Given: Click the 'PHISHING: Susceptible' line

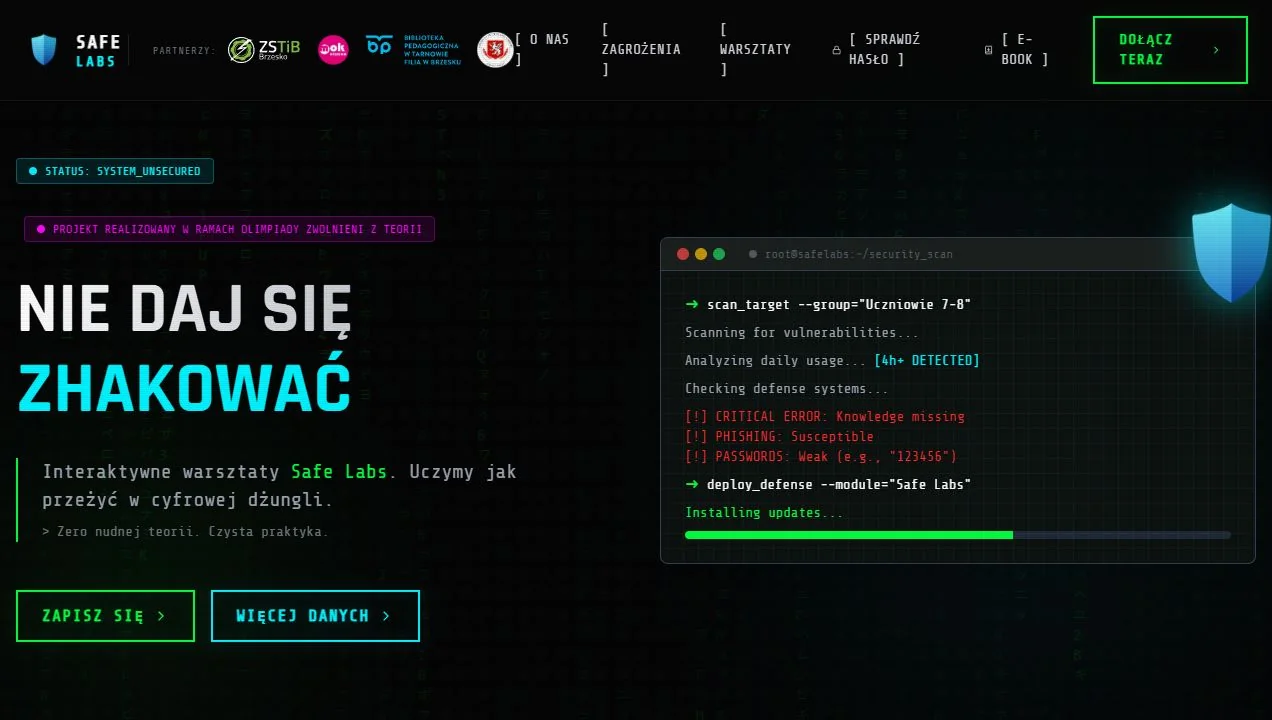Looking at the screenshot, I should point(779,436).
